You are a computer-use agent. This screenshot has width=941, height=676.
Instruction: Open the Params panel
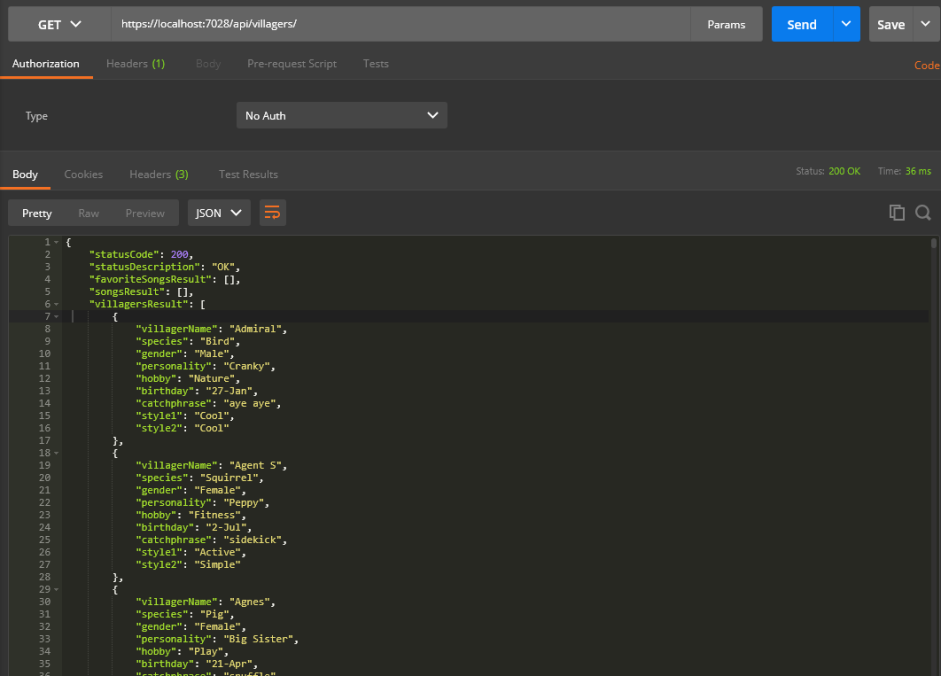[x=726, y=23]
